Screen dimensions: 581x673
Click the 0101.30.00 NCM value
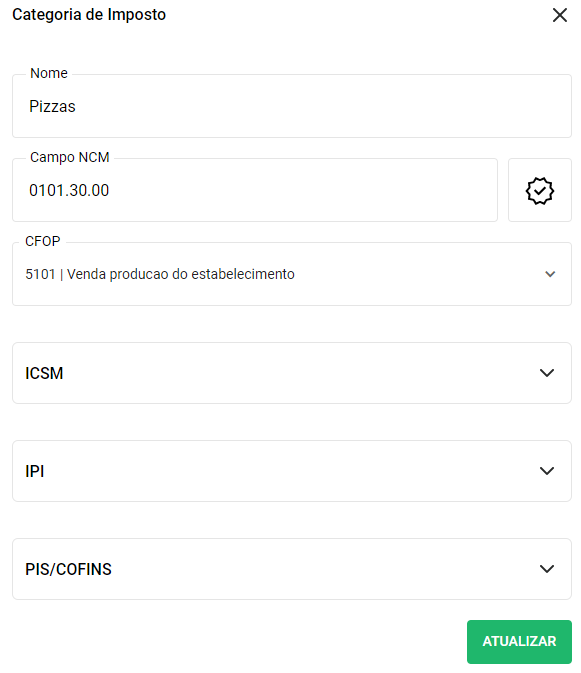pyautogui.click(x=69, y=190)
